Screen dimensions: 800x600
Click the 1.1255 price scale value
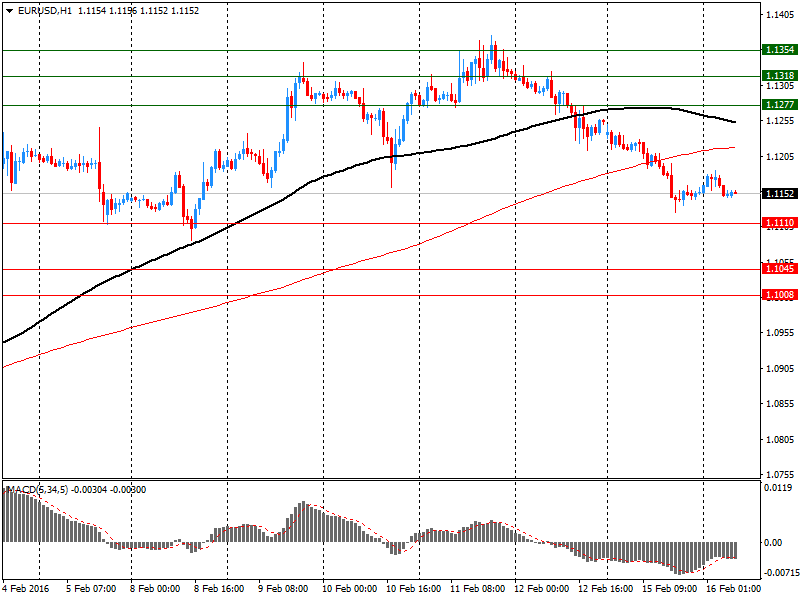780,121
